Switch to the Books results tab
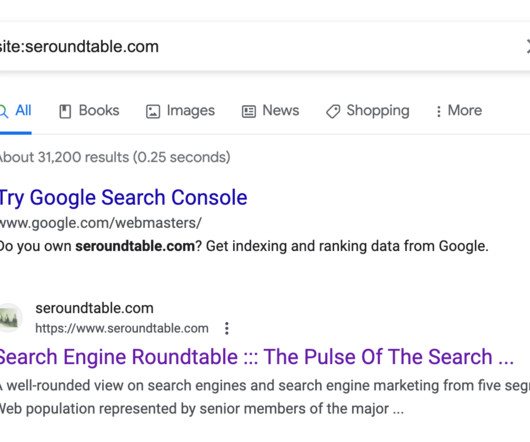 tap(90, 110)
